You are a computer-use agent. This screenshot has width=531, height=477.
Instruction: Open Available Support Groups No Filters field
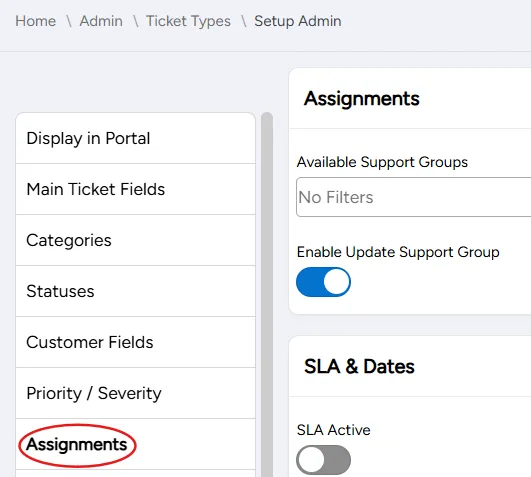pyautogui.click(x=413, y=197)
